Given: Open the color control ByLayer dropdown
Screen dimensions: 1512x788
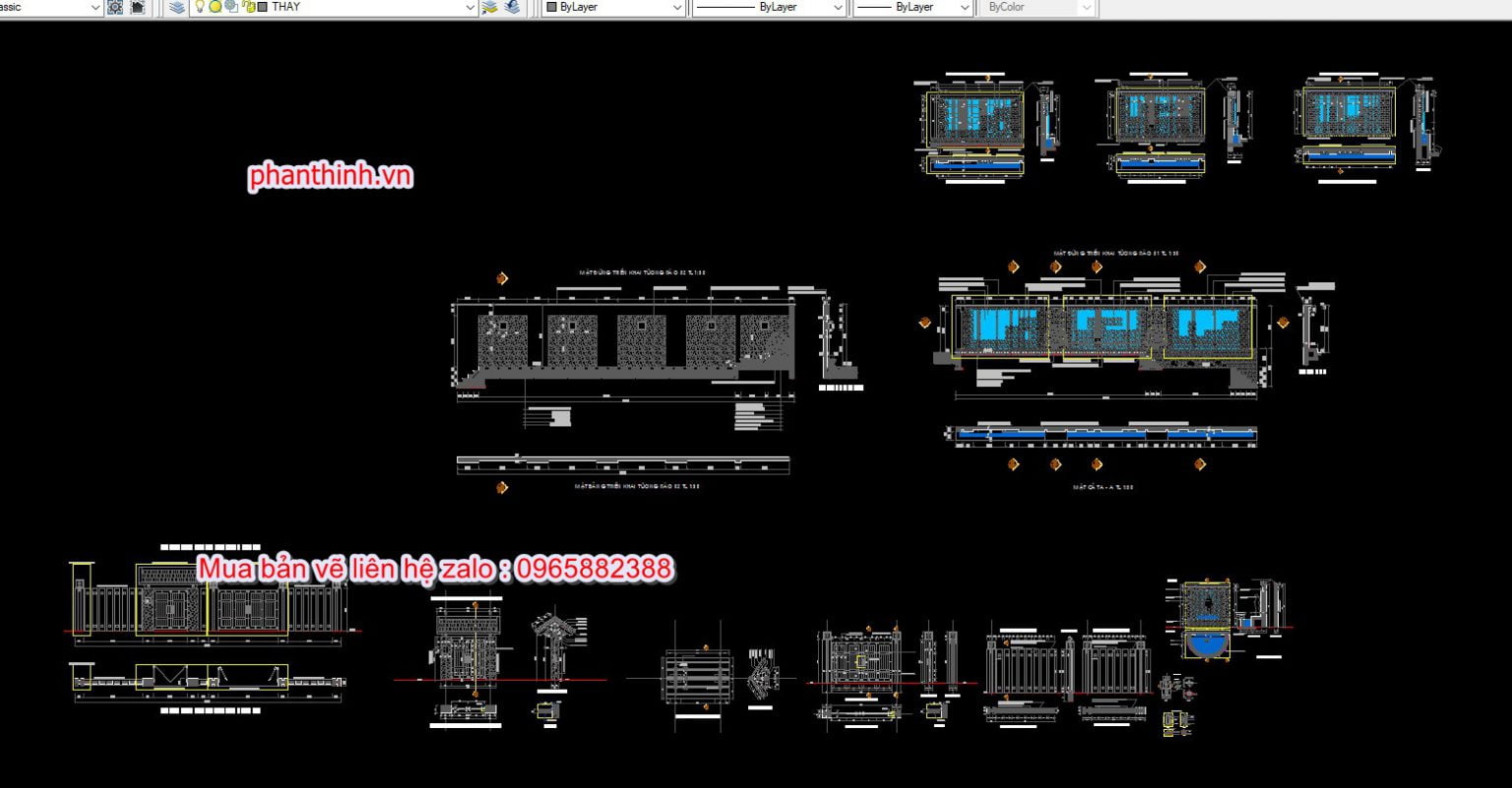Looking at the screenshot, I should 613,7.
